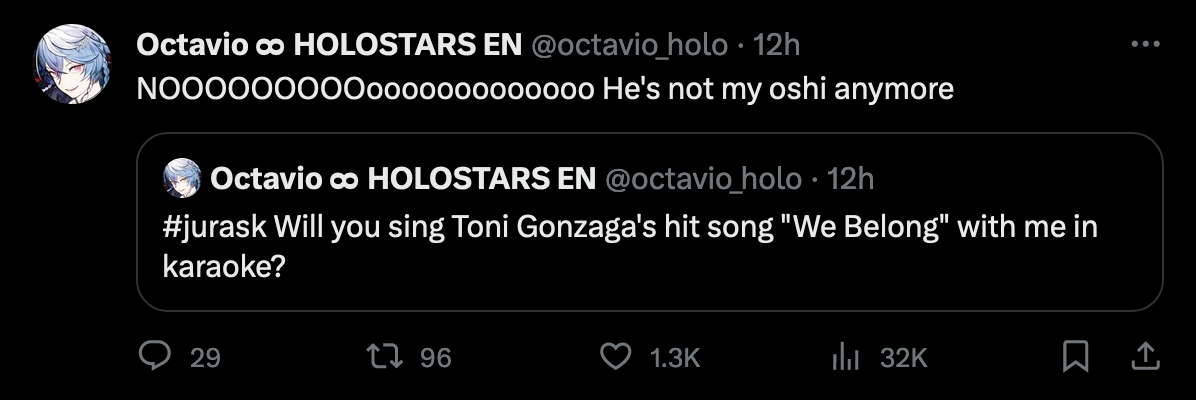Click the @octavio_holo handle inside quoted tweet
Image resolution: width=1196 pixels, height=400 pixels.
703,179
